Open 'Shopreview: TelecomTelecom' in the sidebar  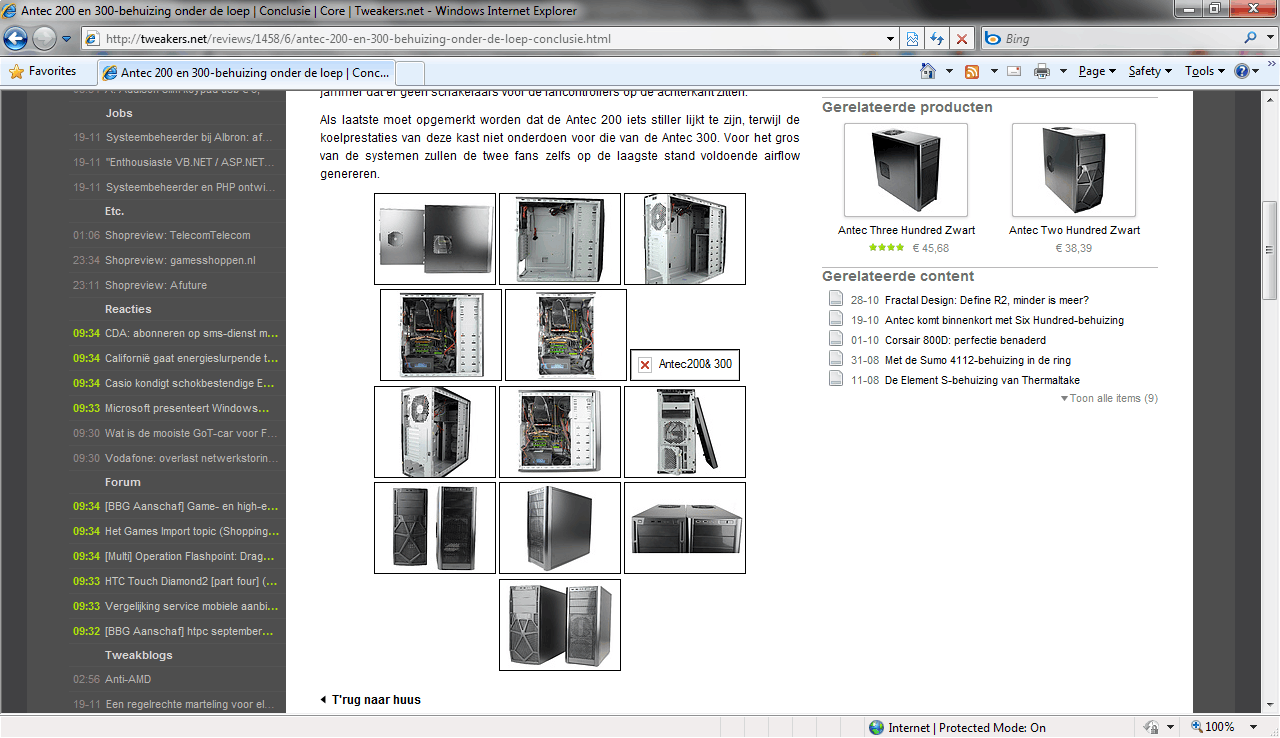[178, 235]
